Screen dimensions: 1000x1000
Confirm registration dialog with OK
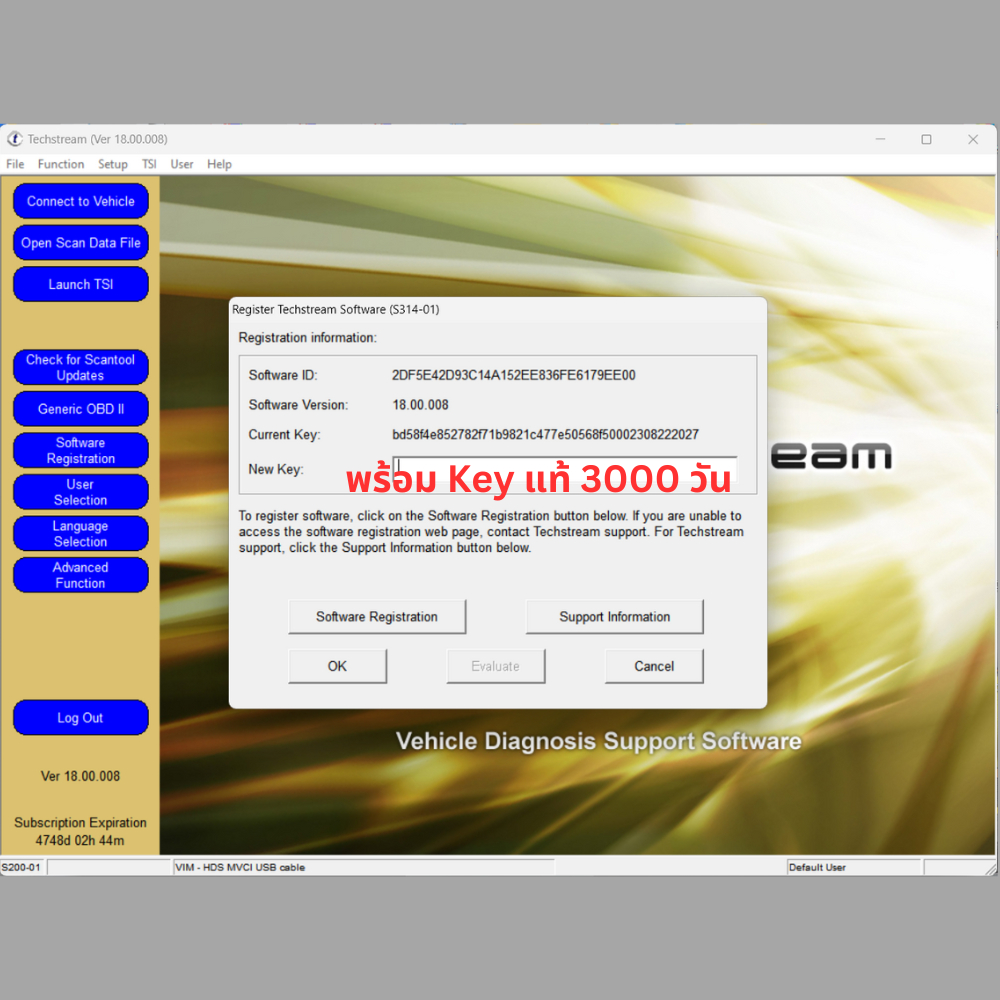coord(337,666)
